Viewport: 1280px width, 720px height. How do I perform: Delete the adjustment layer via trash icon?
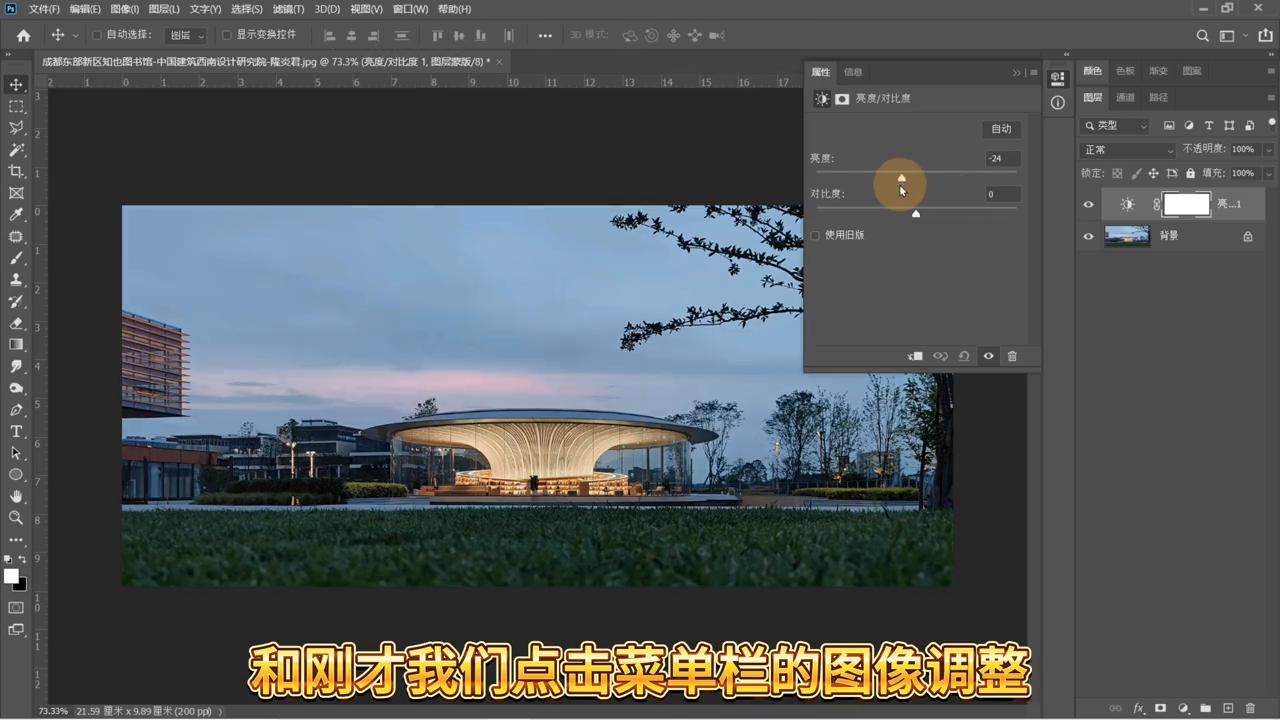[x=1011, y=355]
